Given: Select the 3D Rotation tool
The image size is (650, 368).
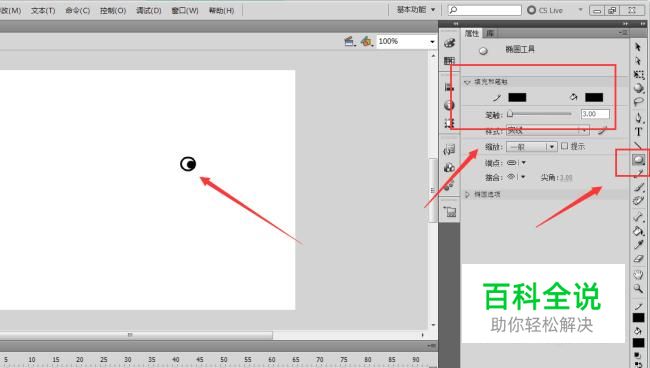Looking at the screenshot, I should tap(638, 88).
